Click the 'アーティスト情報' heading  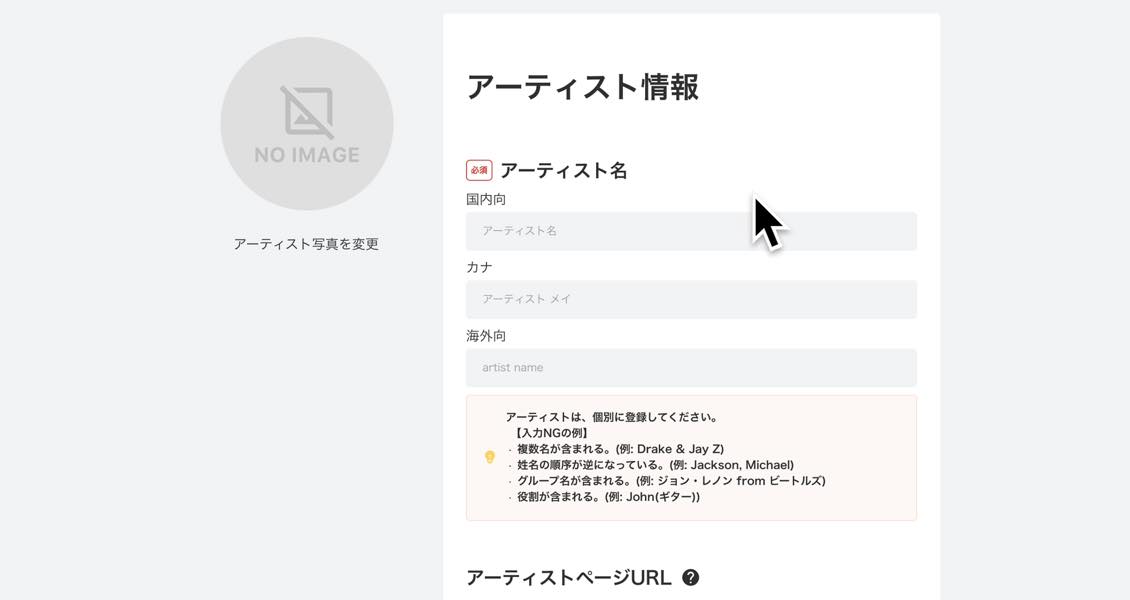[x=582, y=87]
